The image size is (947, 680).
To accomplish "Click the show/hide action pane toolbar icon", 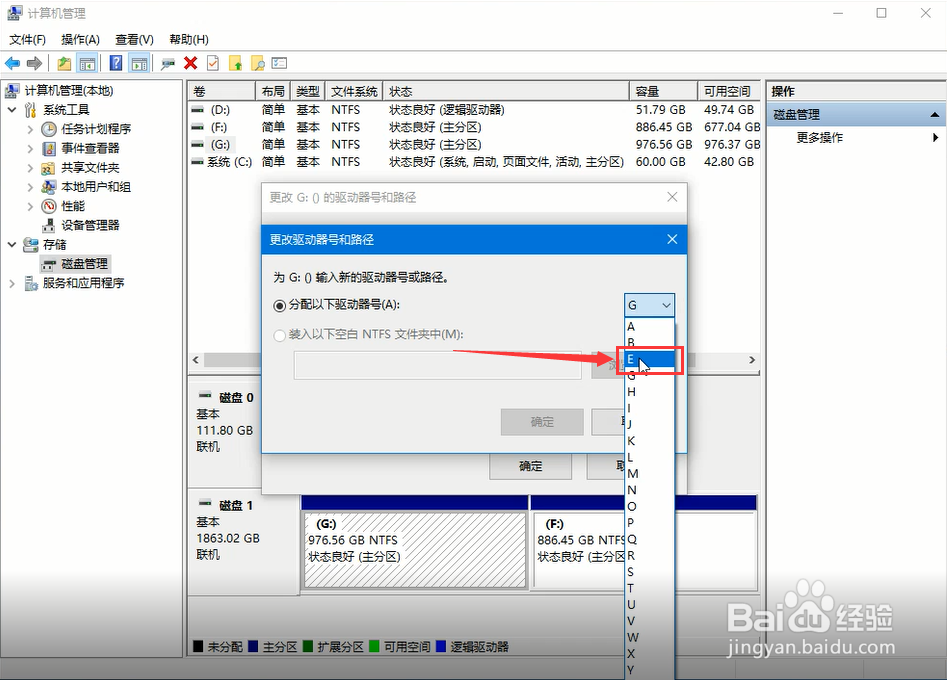I will 139,62.
